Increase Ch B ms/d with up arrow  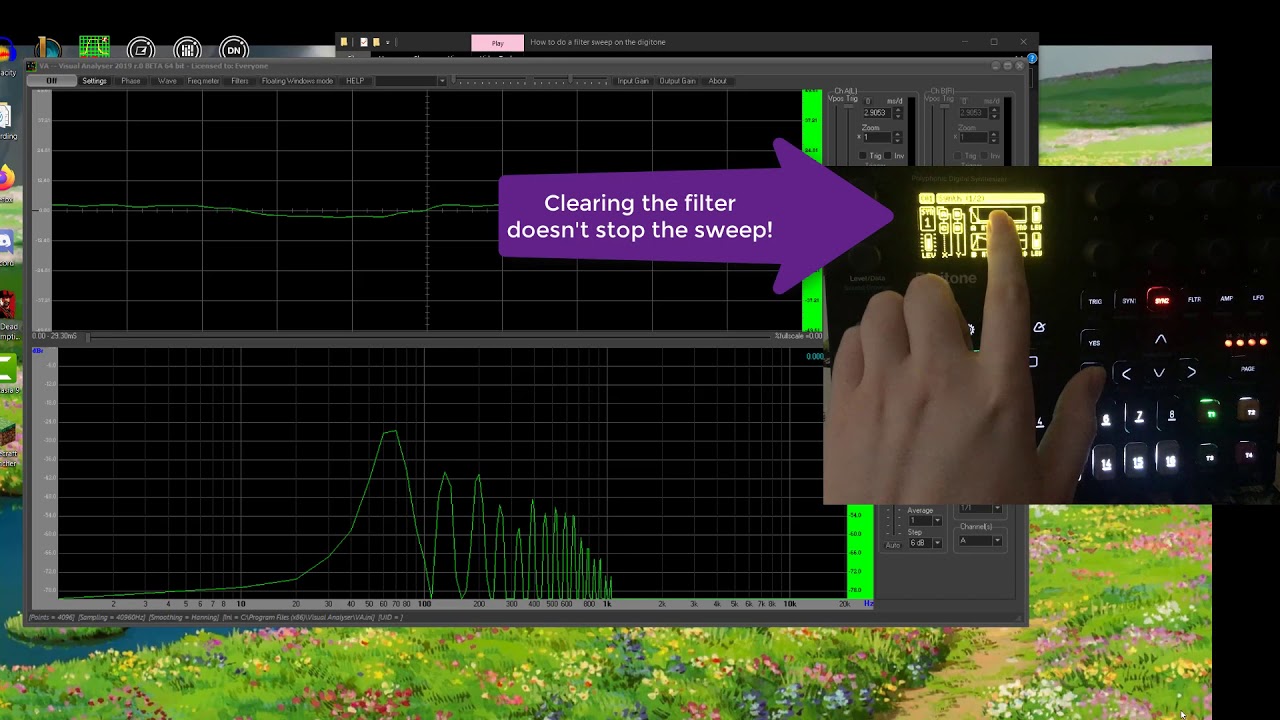click(993, 110)
